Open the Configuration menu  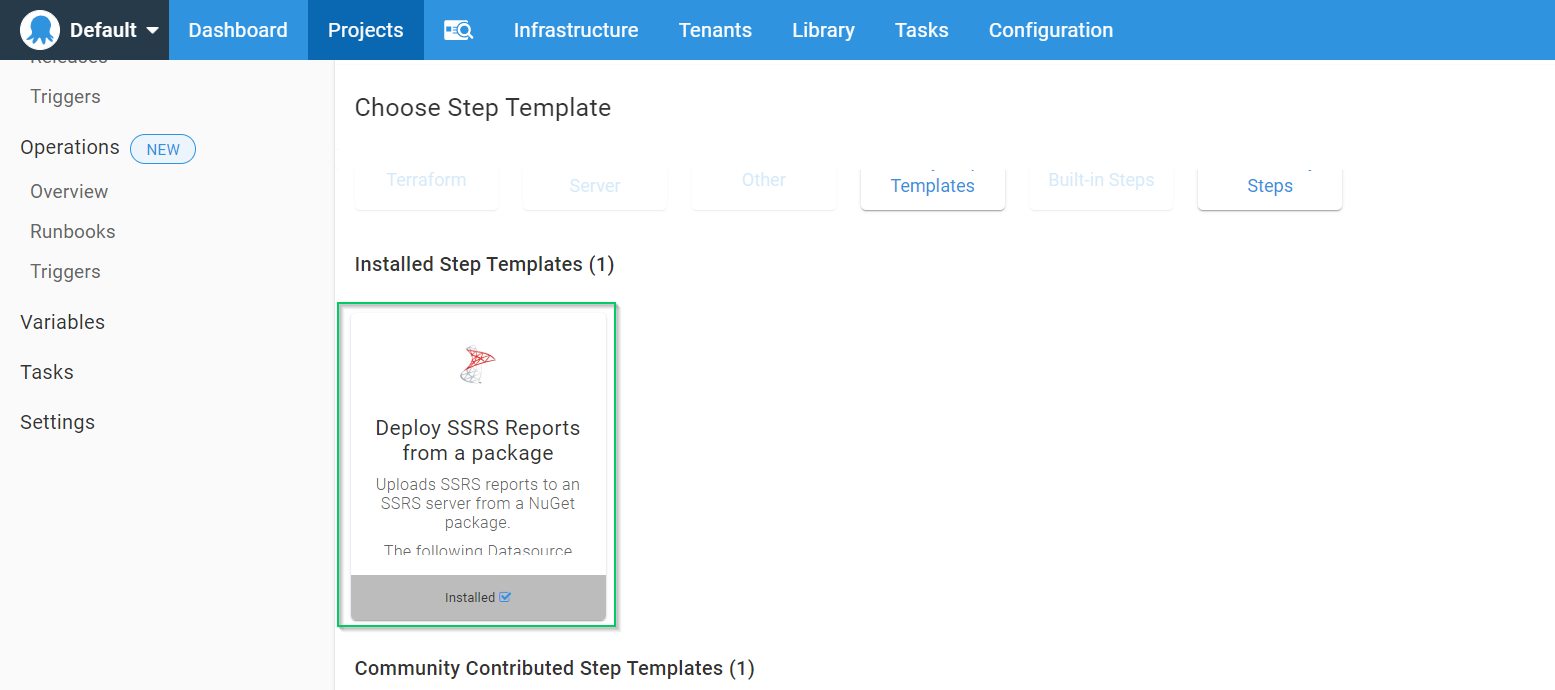coord(1051,30)
